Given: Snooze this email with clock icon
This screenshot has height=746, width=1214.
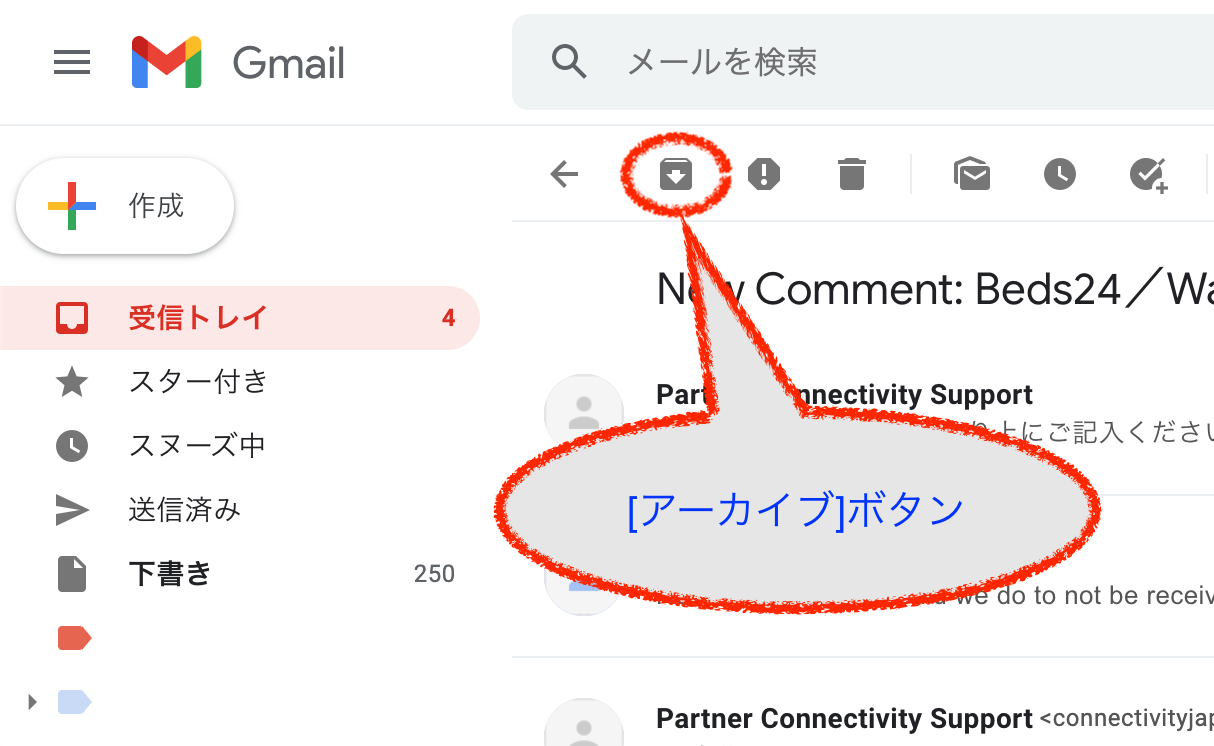Looking at the screenshot, I should point(1060,175).
